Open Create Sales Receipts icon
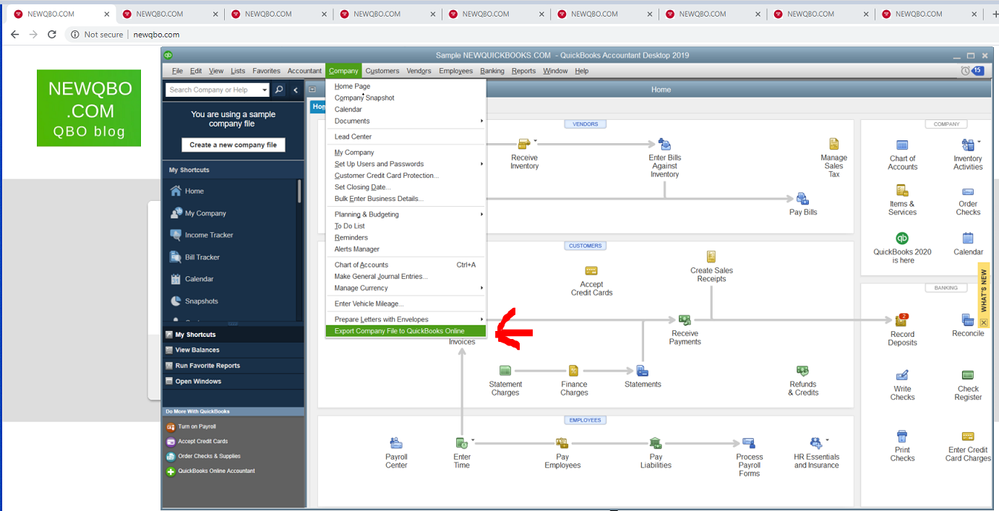 click(x=711, y=257)
